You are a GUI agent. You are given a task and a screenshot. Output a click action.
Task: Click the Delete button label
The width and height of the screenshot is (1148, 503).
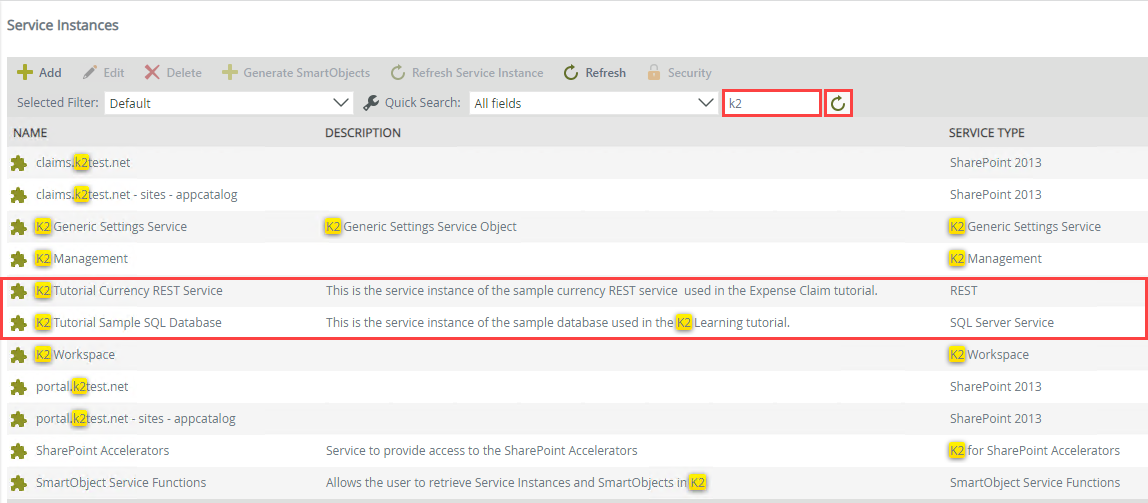pyautogui.click(x=184, y=73)
